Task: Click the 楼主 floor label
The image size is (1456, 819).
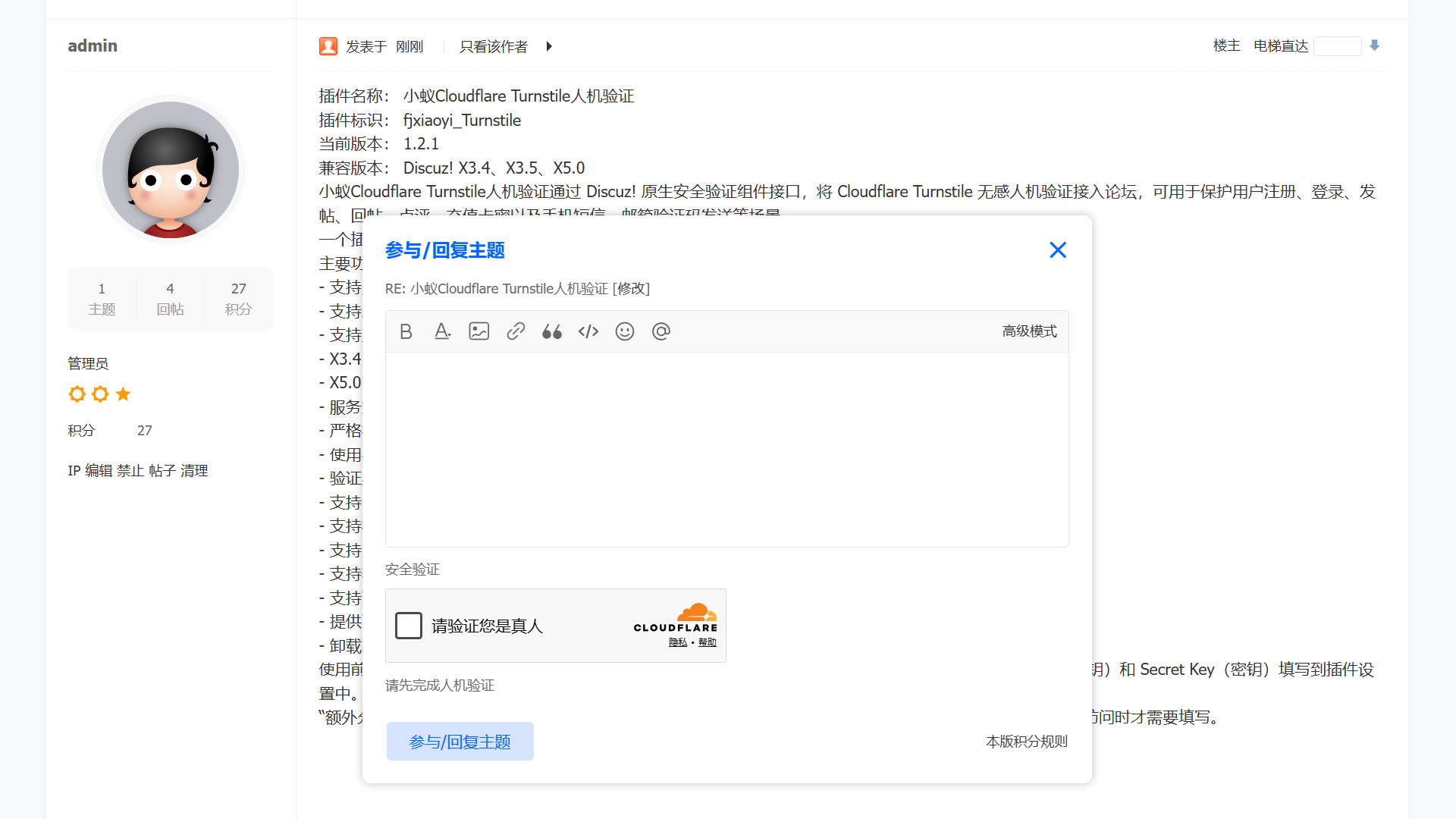Action: coord(1226,46)
